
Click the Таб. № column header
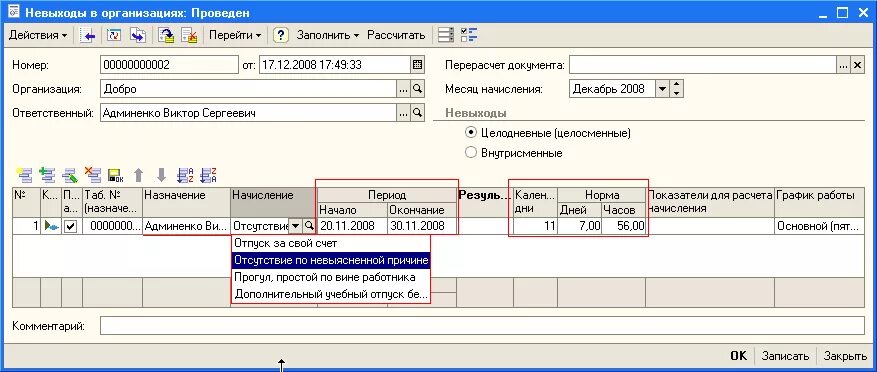112,202
